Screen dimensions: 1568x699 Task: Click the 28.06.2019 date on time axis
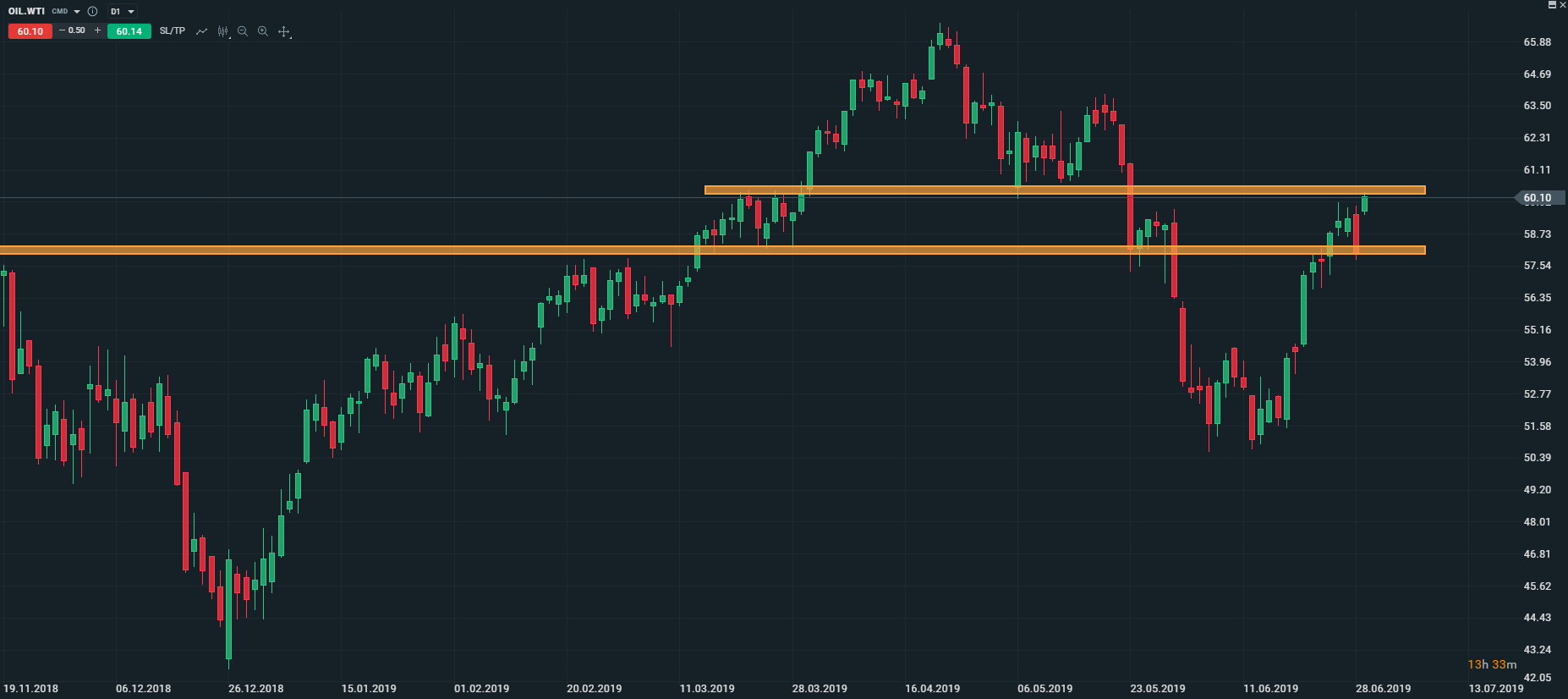[x=1383, y=688]
